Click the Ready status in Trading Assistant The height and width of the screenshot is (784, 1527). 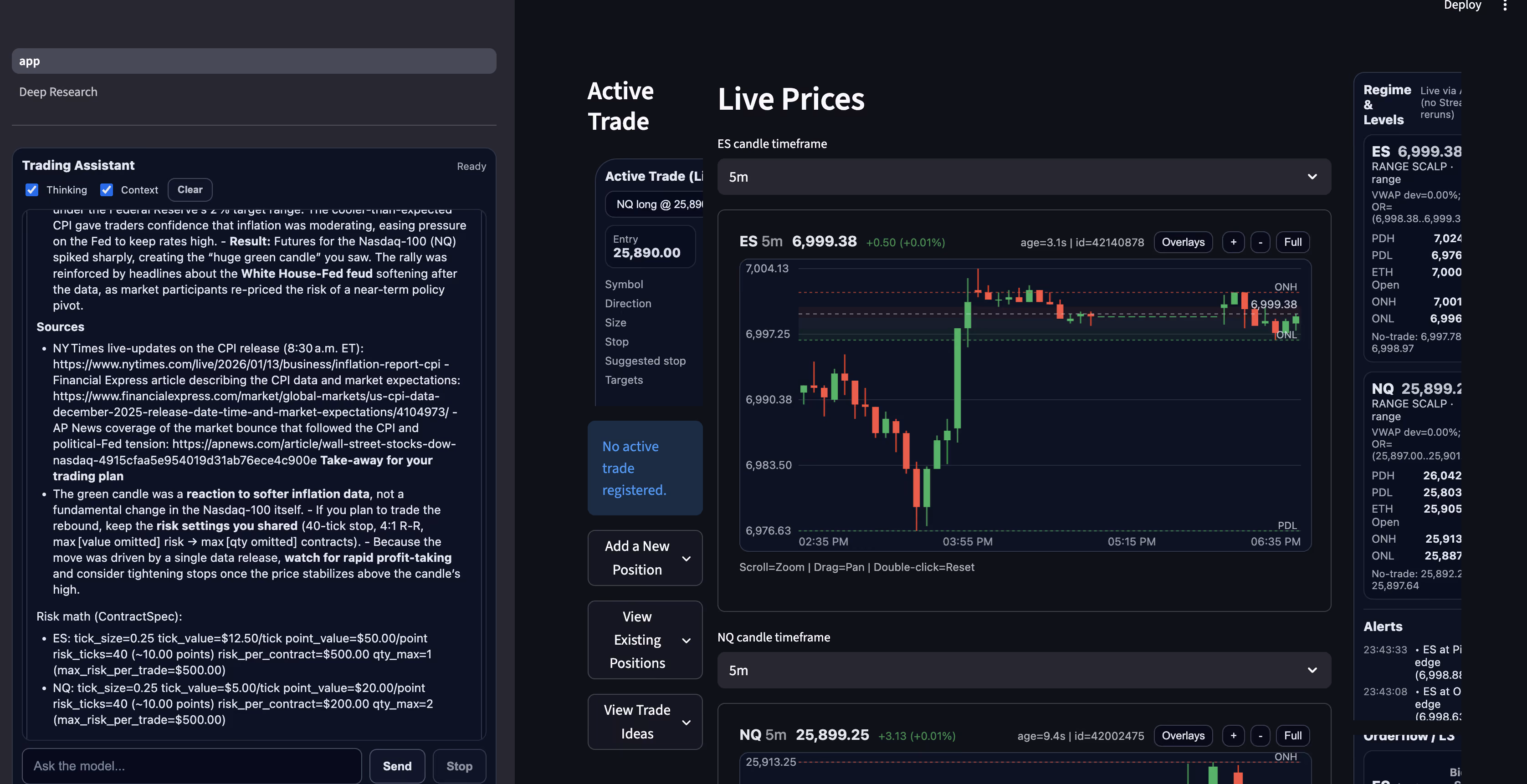[x=471, y=167]
